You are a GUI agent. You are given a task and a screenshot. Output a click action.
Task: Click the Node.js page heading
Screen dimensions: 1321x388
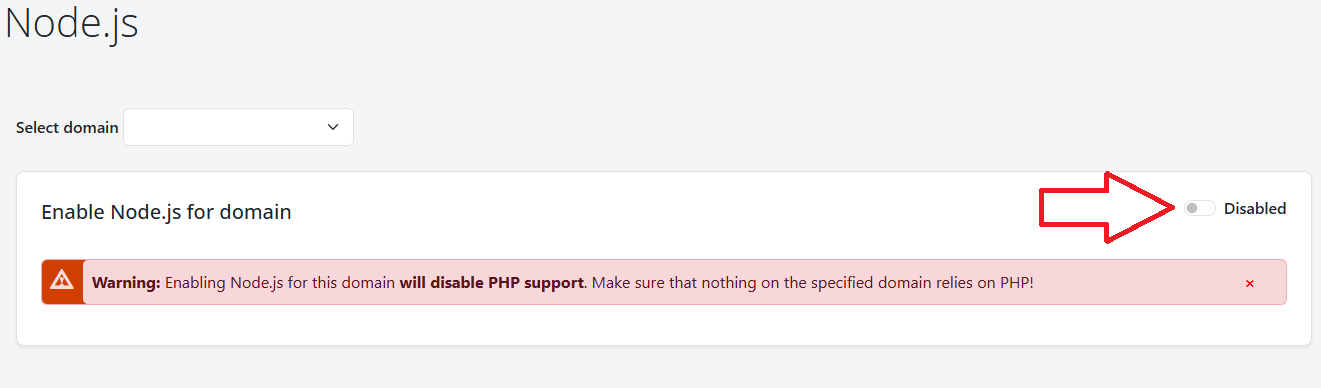coord(72,23)
